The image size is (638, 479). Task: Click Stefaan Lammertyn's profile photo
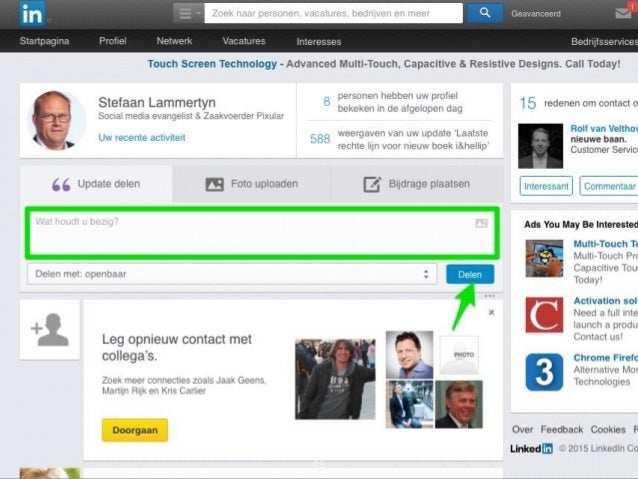tap(56, 120)
